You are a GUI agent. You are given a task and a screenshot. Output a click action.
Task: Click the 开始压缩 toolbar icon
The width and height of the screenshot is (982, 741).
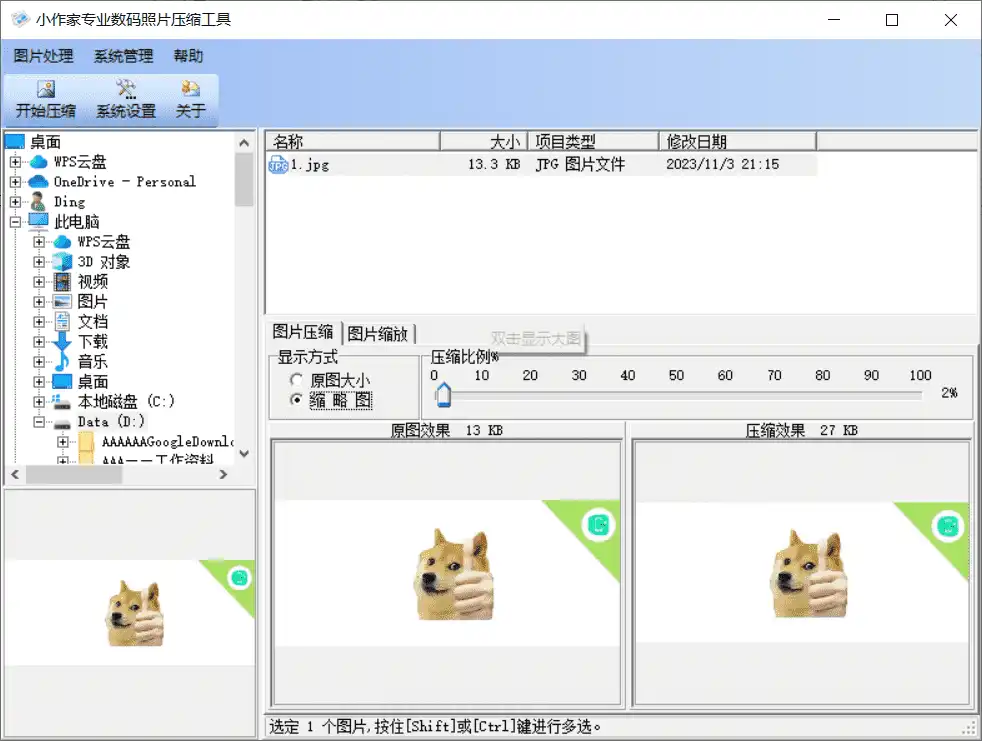46,89
